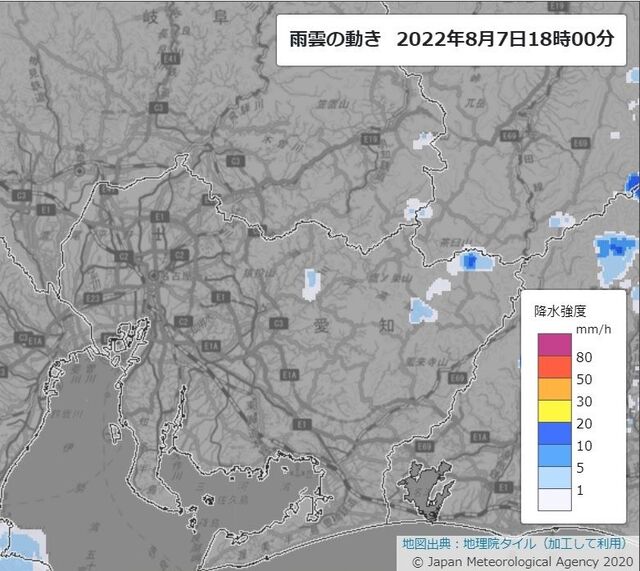
Task: Click the light blue 1-5 mm/h legend swatch
Action: pos(554,478)
